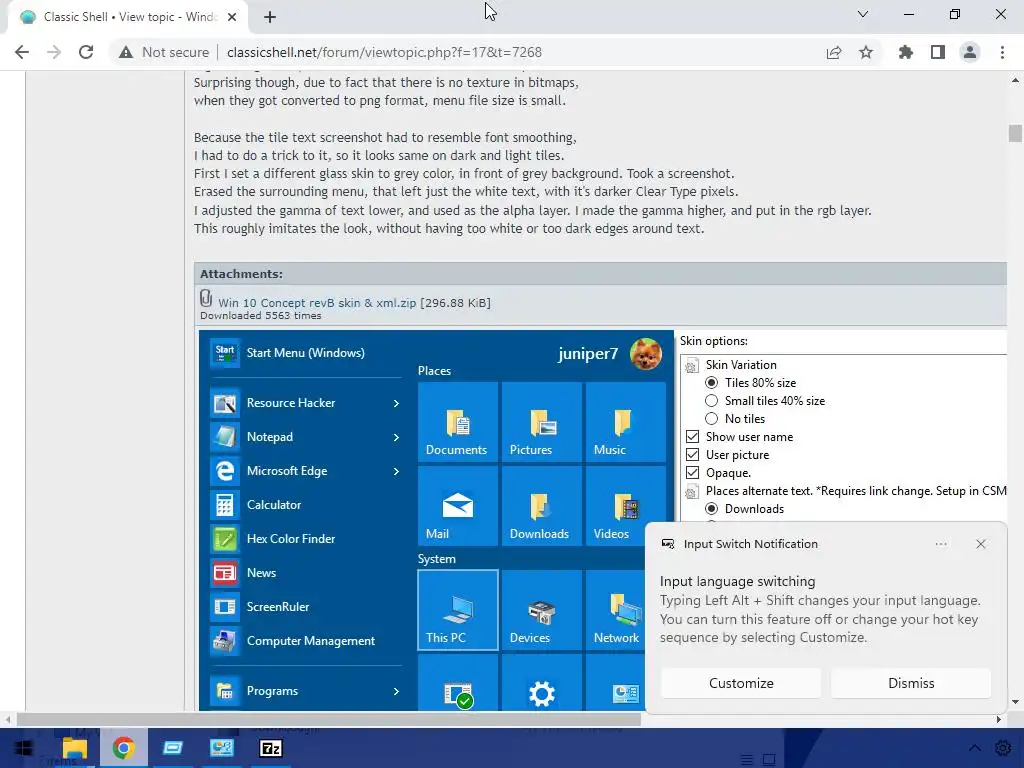Open File Explorer from the taskbar

click(x=74, y=748)
